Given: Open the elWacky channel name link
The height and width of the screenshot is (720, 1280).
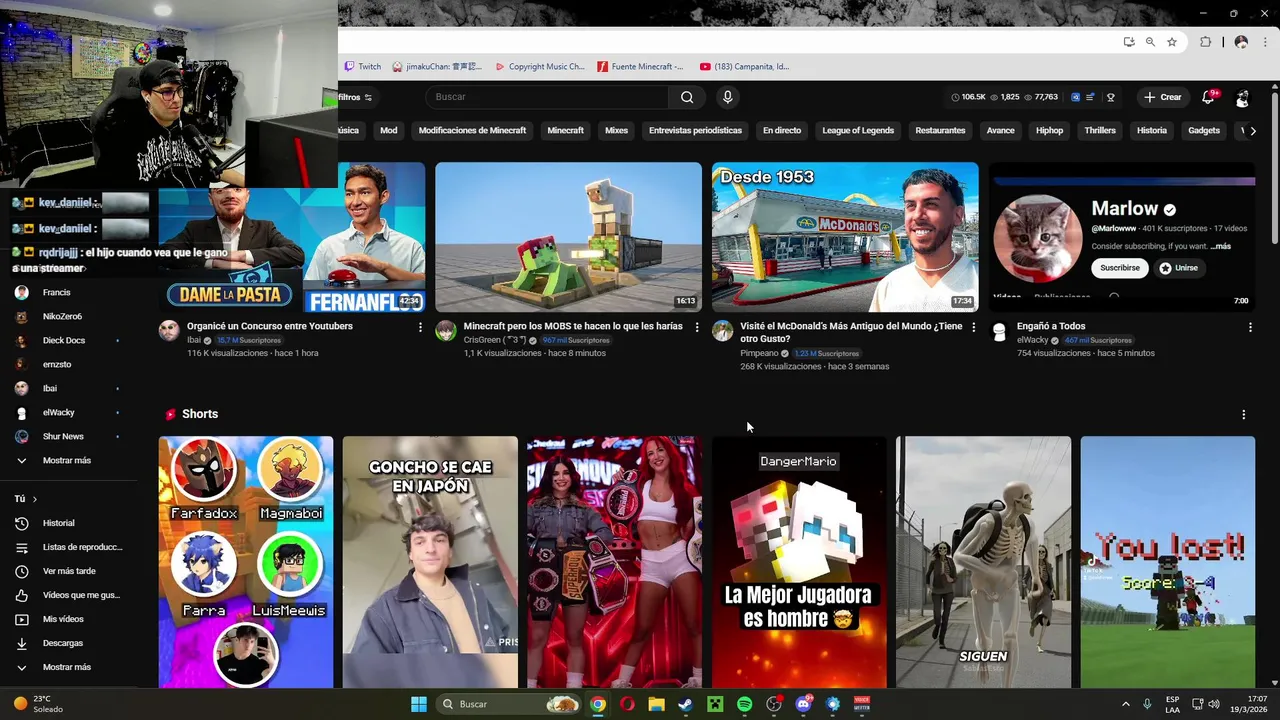Looking at the screenshot, I should coord(1032,340).
